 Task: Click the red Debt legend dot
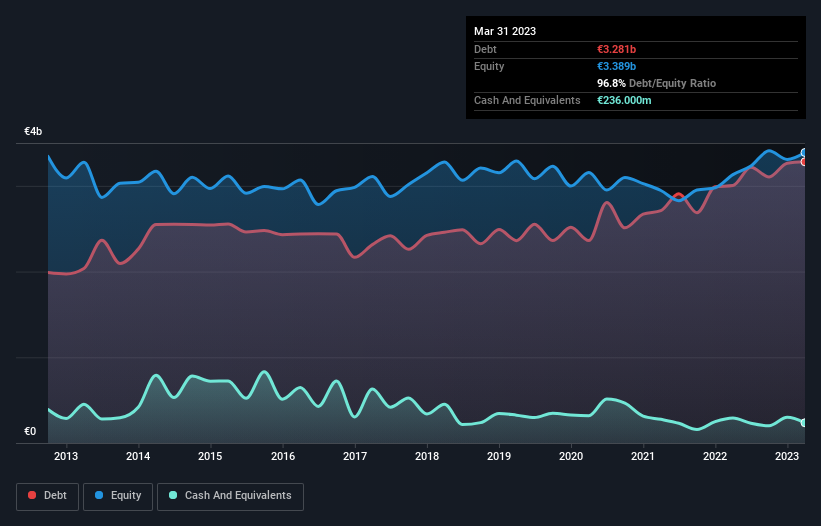click(32, 495)
